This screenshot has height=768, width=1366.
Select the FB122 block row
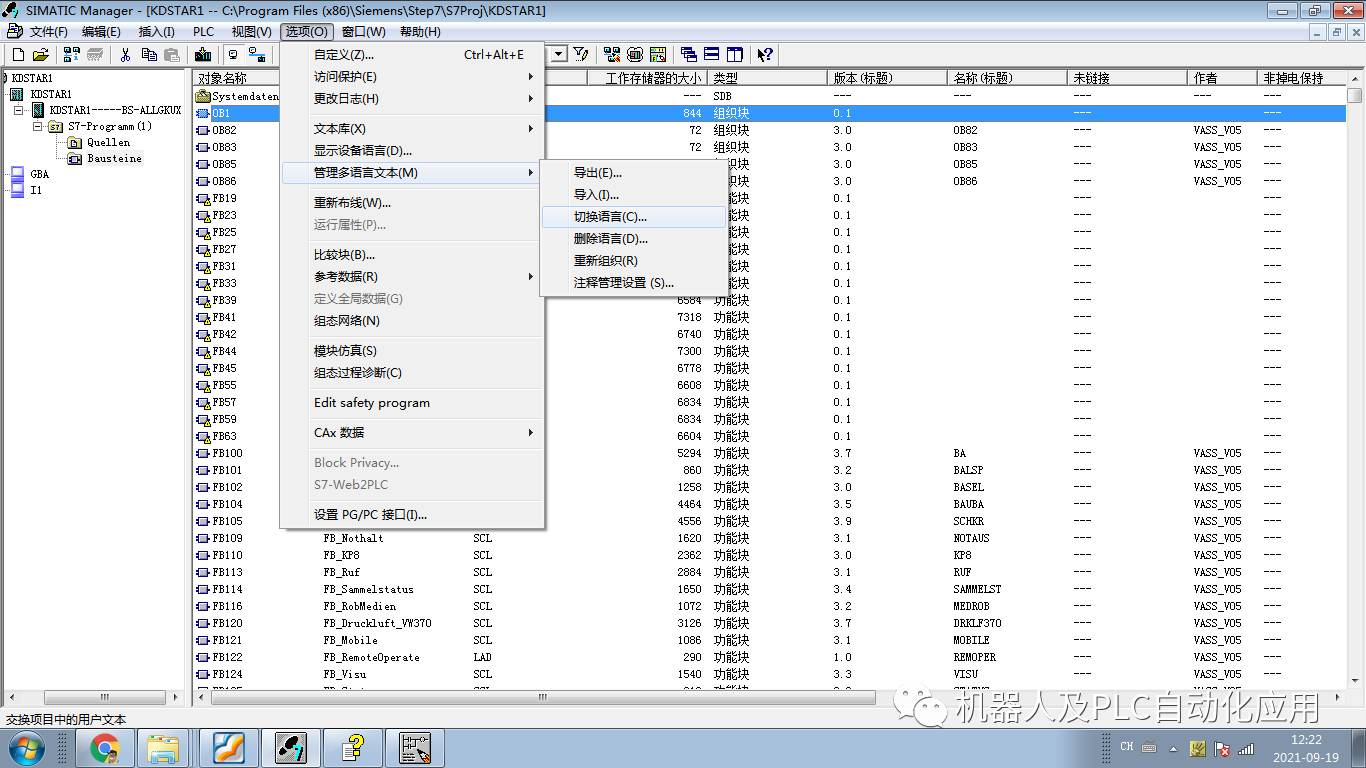coord(770,657)
